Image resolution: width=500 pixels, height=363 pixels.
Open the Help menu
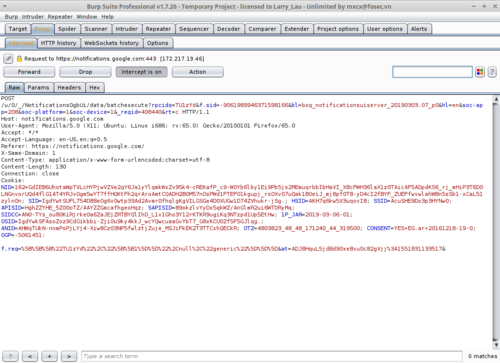pyautogui.click(x=107, y=17)
